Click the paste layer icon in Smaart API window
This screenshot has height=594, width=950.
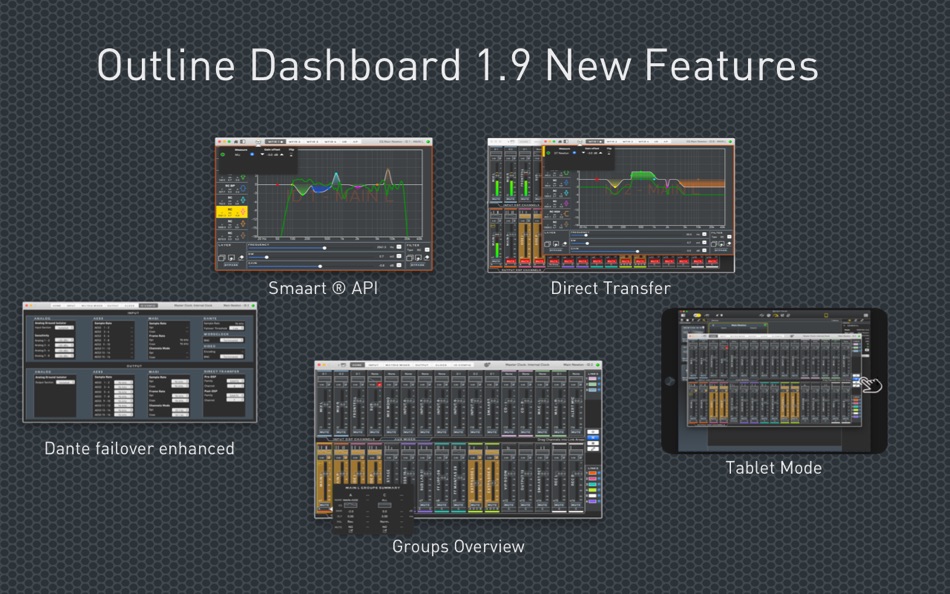coord(231,258)
